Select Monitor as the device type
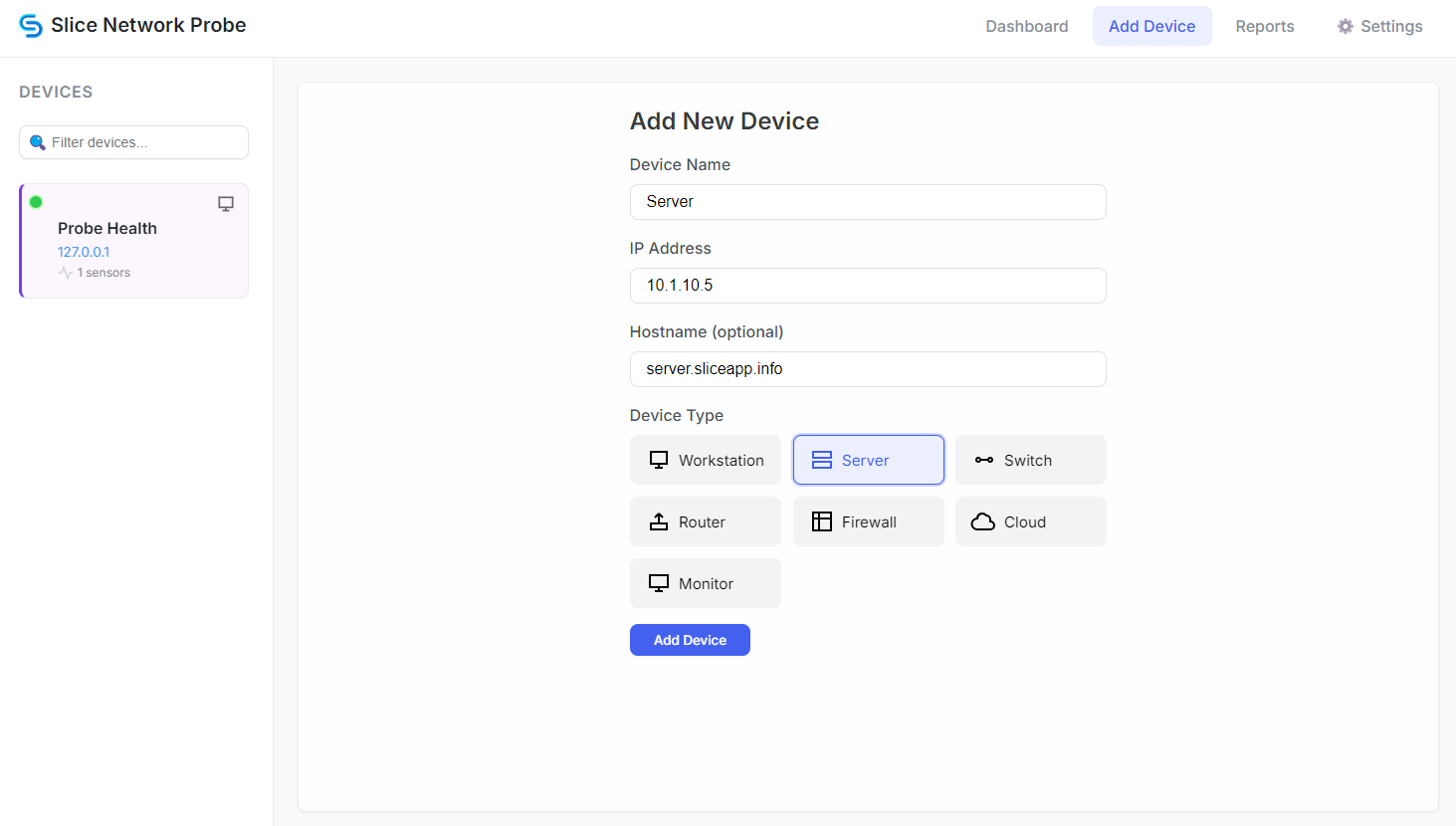This screenshot has width=1456, height=826. click(706, 582)
